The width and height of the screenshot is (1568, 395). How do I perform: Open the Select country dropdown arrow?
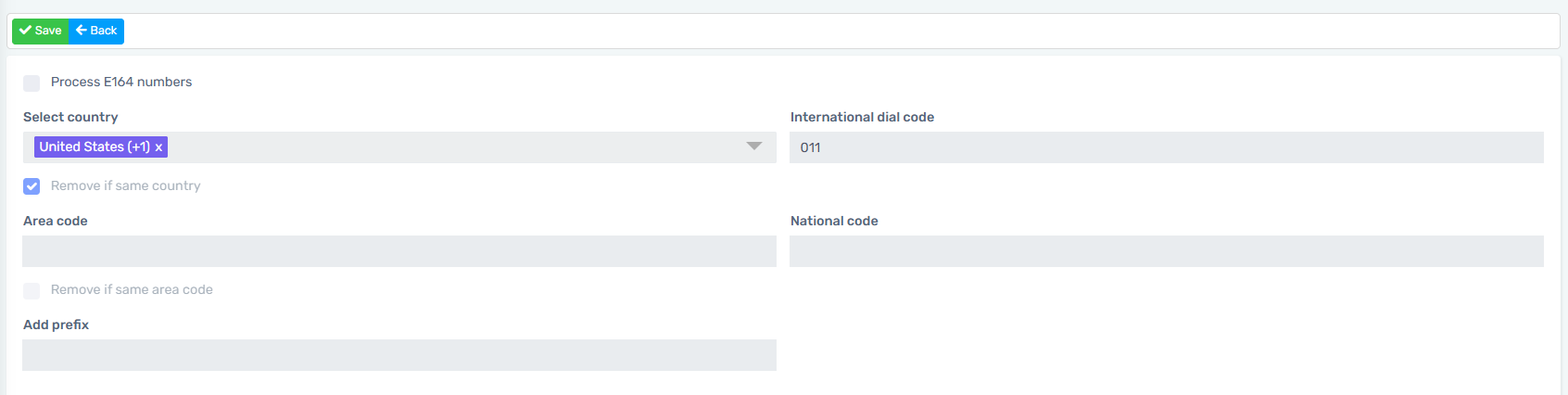click(x=754, y=147)
